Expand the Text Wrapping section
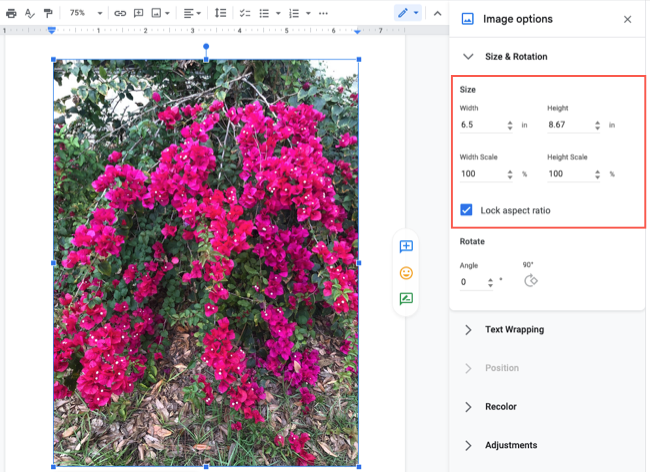Image resolution: width=650 pixels, height=472 pixels. 514,329
